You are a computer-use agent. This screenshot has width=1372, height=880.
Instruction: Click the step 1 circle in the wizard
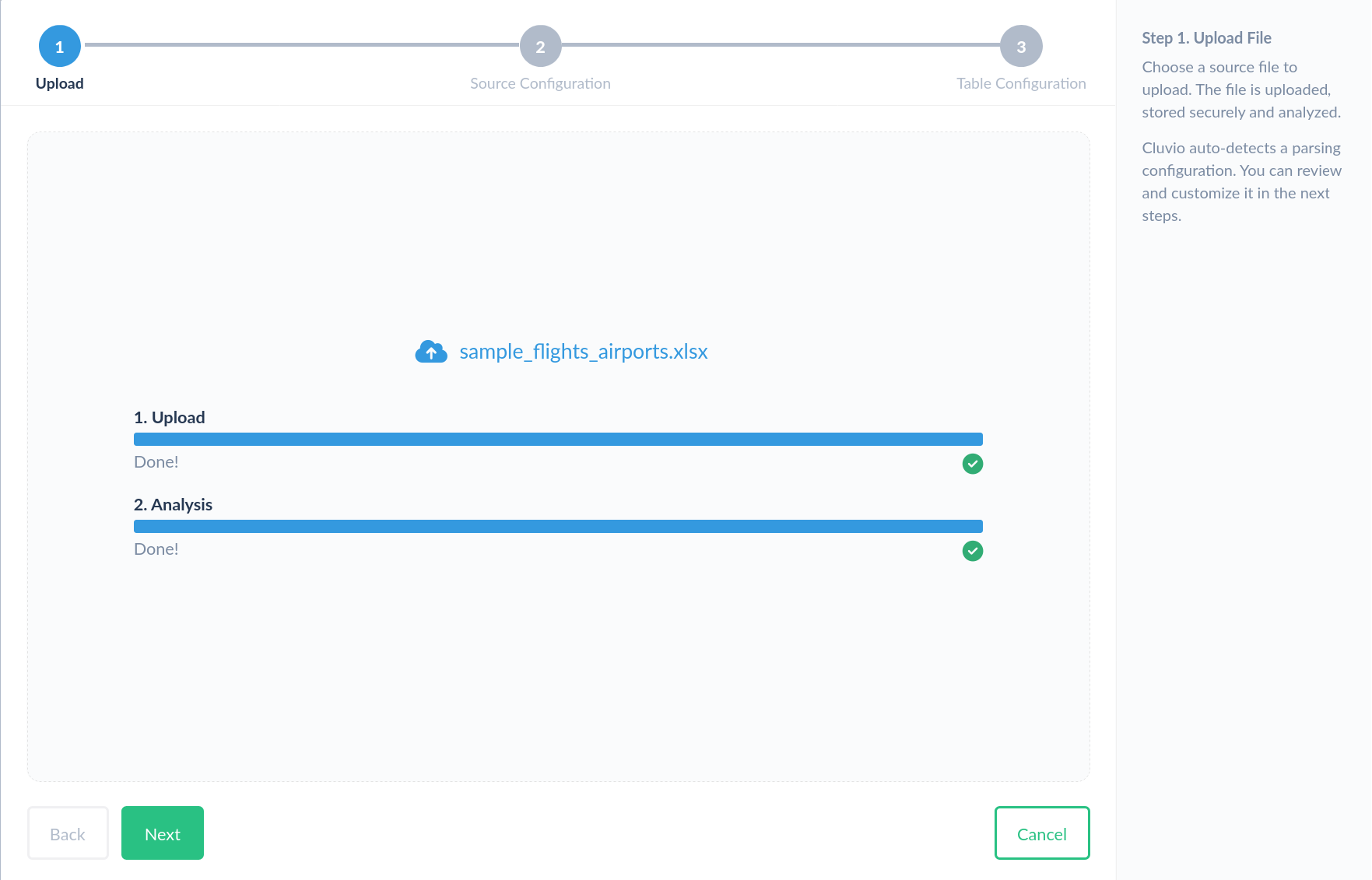pos(59,47)
